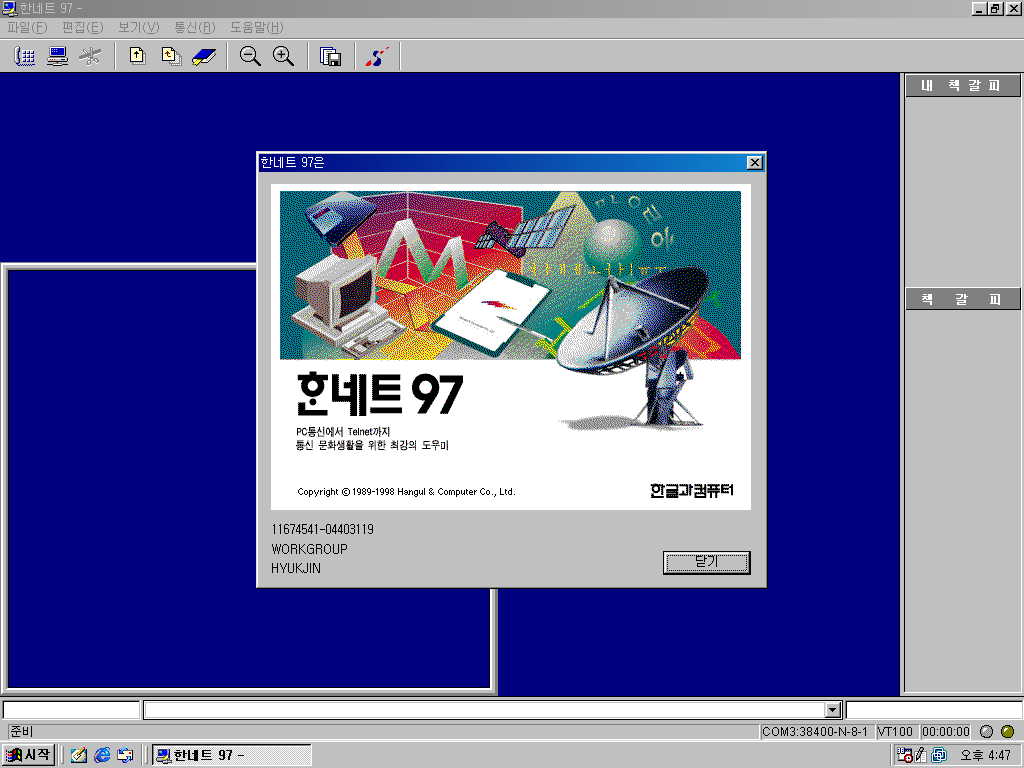
Task: Click the multi-page file transfer icon
Action: [x=171, y=56]
